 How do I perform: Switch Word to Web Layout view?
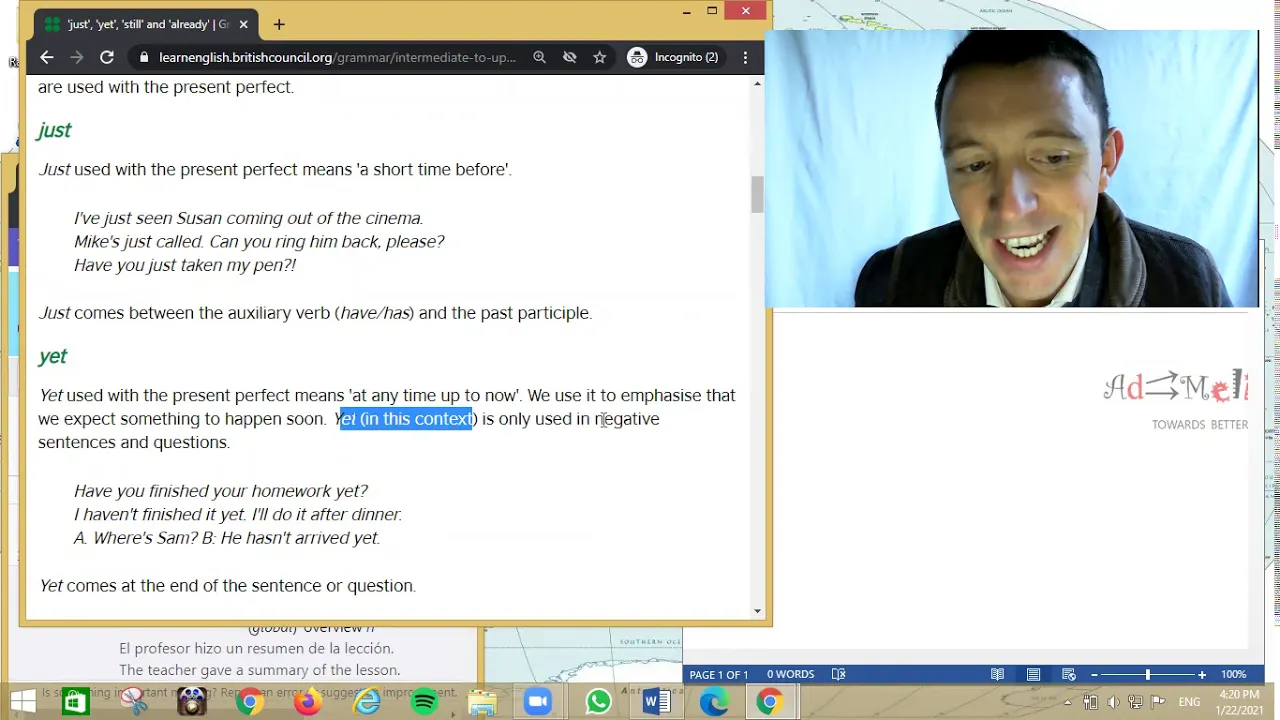pyautogui.click(x=1069, y=674)
